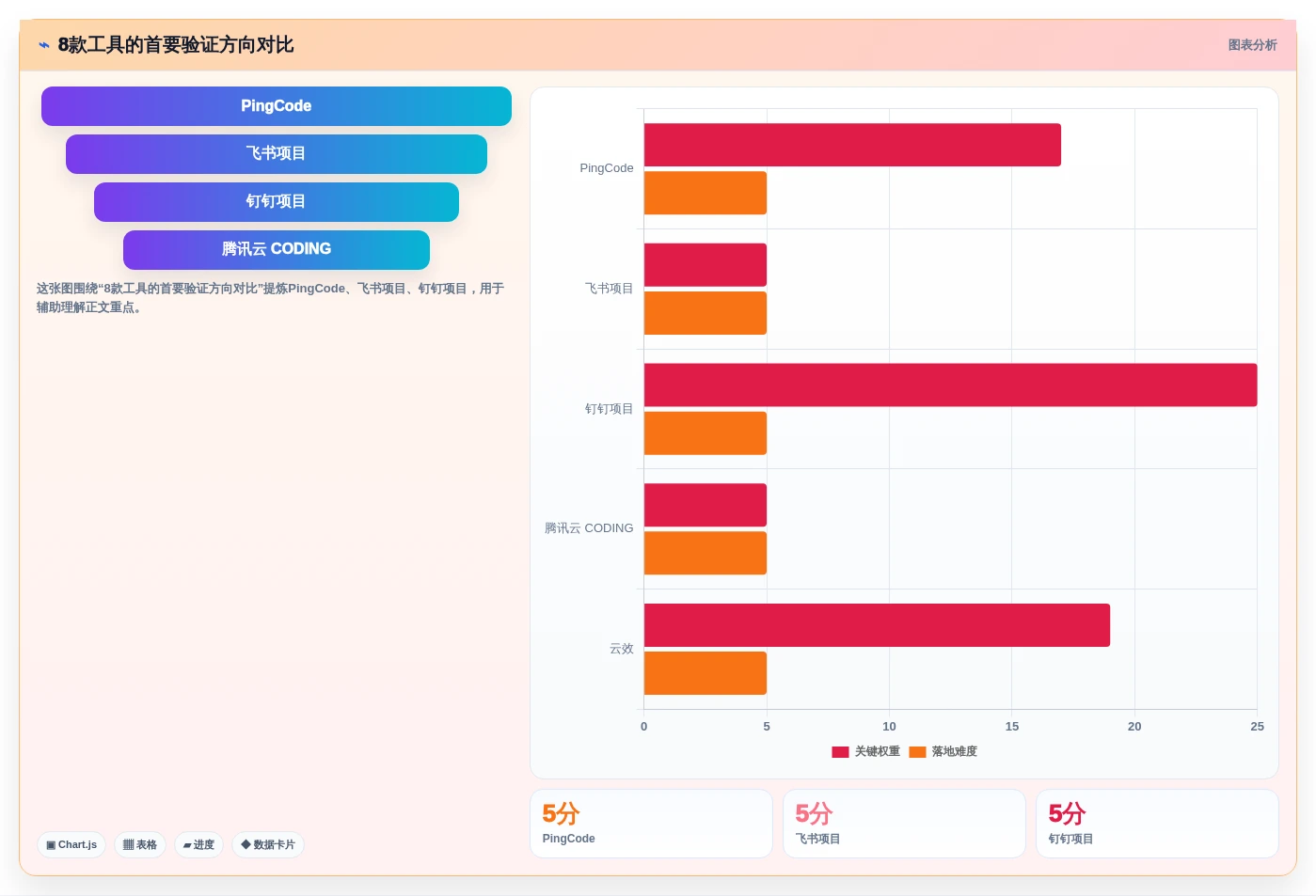1316x896 pixels.
Task: Click the x-axis tick label 20
Action: pyautogui.click(x=1134, y=727)
